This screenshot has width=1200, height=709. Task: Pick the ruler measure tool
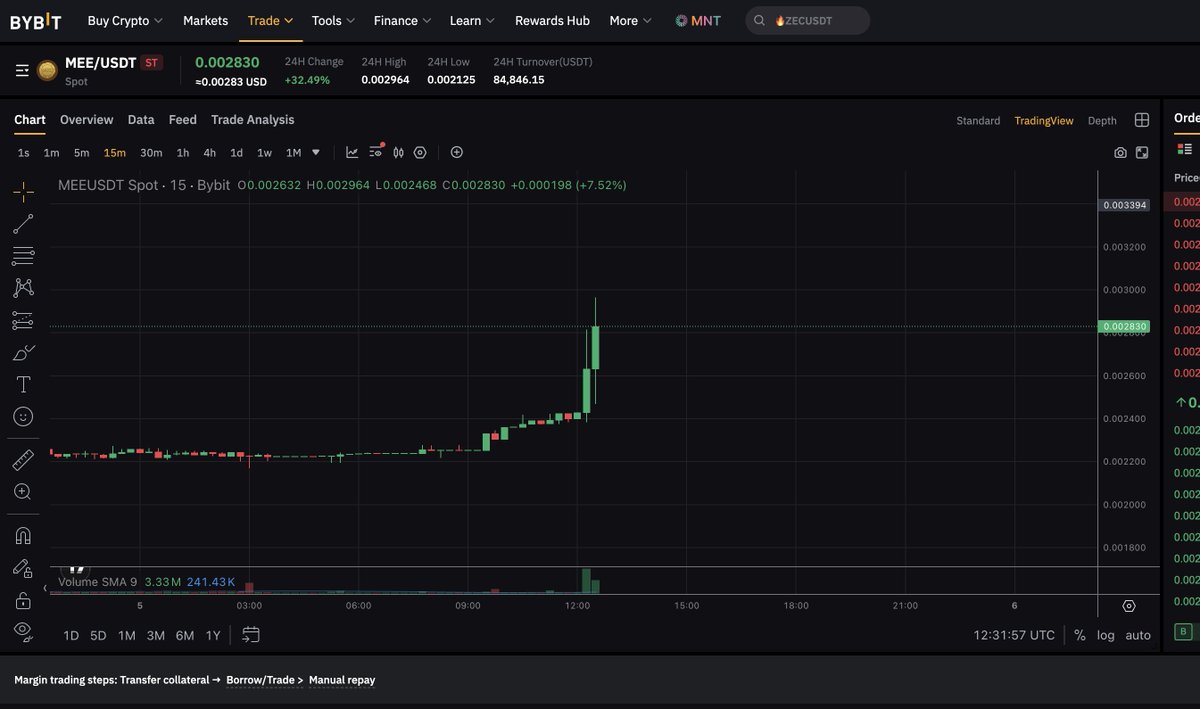[x=23, y=460]
